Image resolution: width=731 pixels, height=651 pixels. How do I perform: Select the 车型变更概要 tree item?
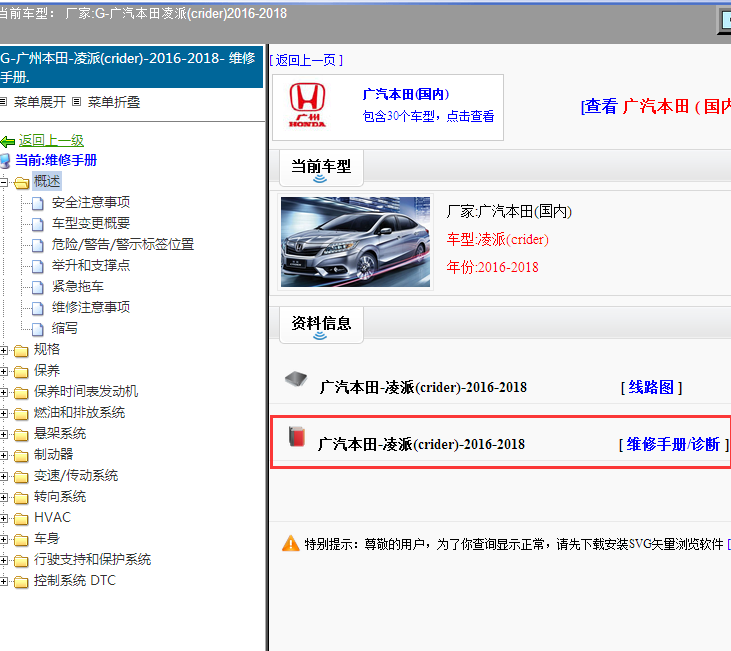coord(91,223)
